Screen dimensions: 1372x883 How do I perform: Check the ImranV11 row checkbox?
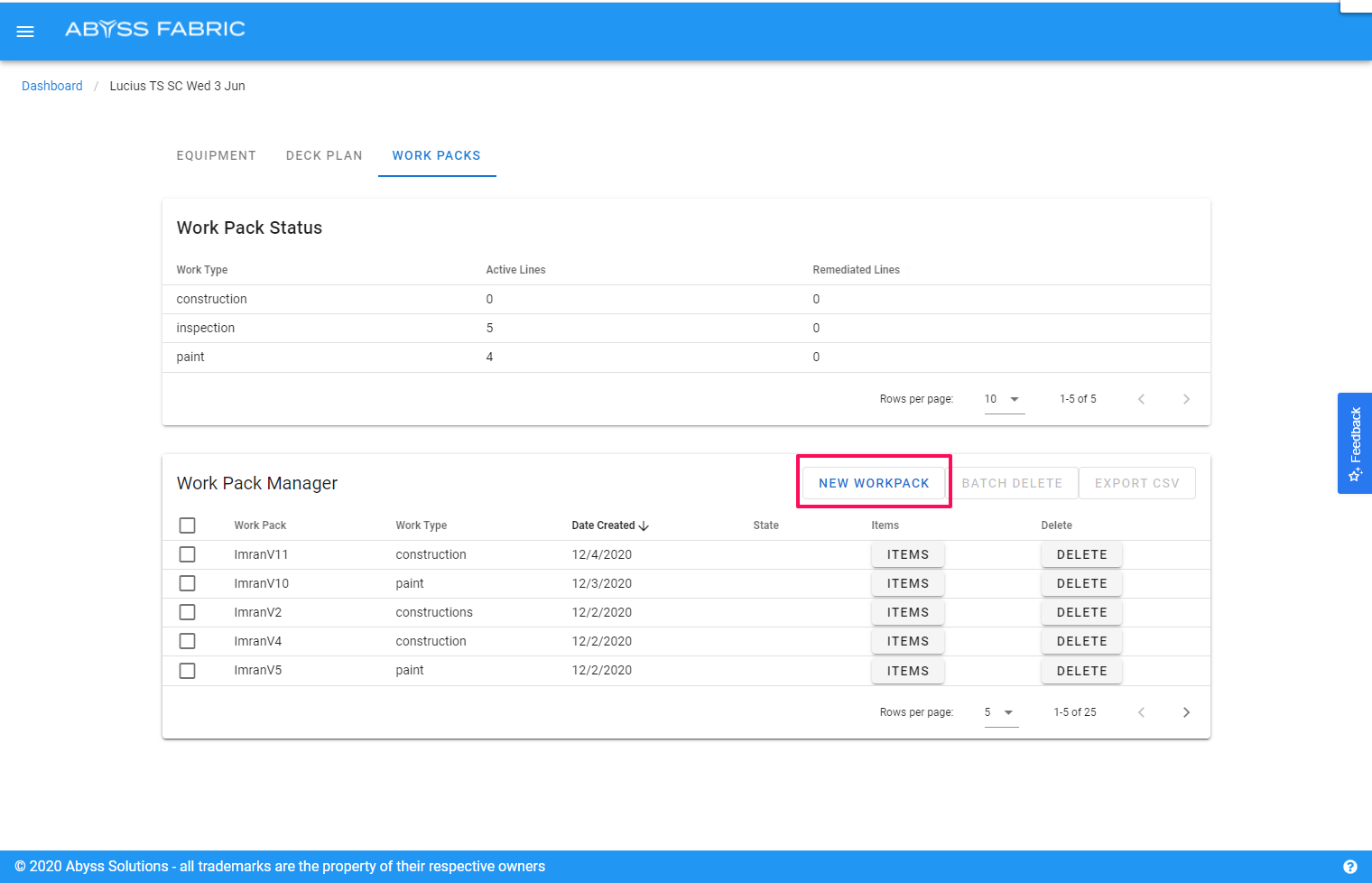pos(187,554)
